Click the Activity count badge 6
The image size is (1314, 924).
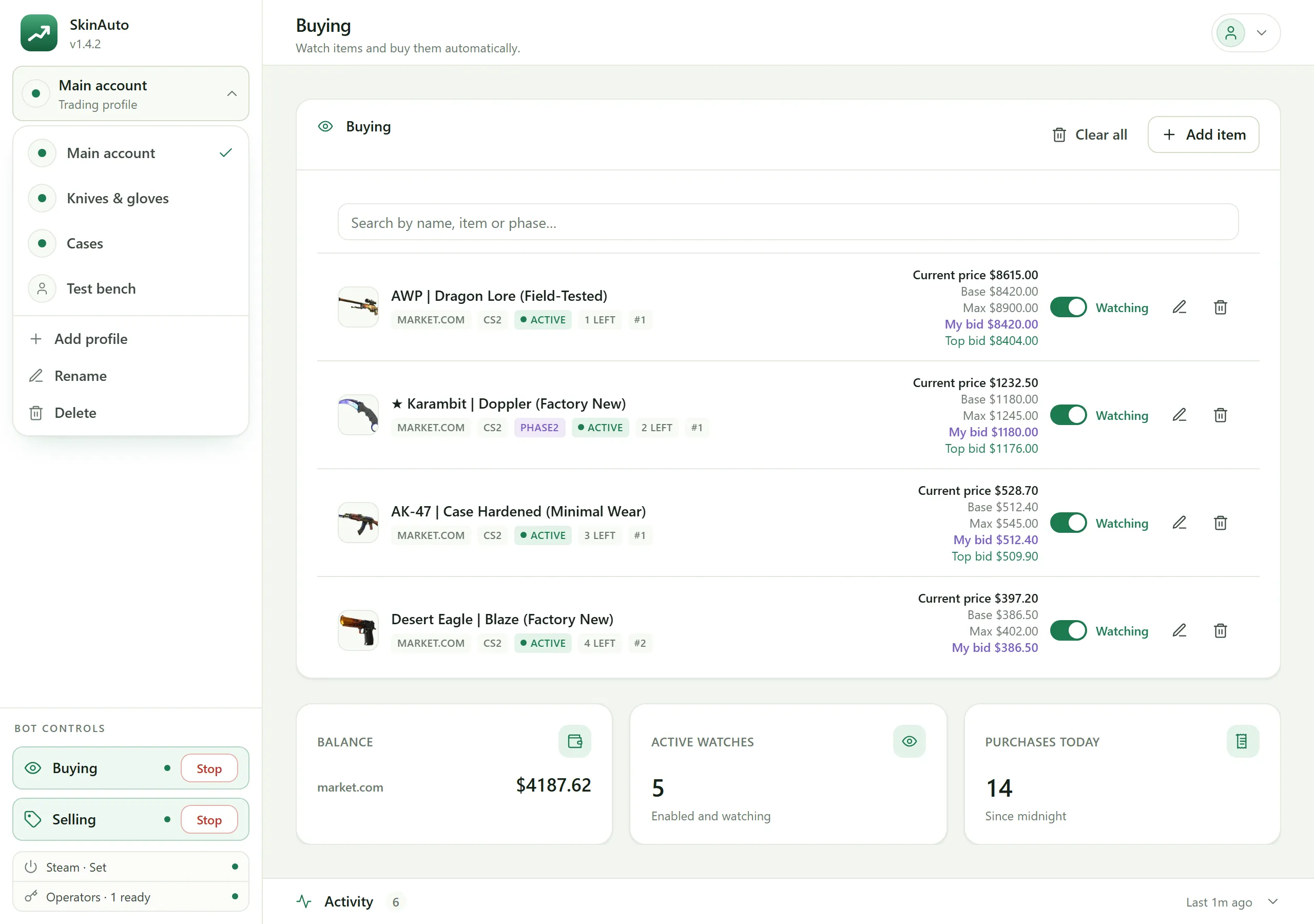(x=395, y=902)
